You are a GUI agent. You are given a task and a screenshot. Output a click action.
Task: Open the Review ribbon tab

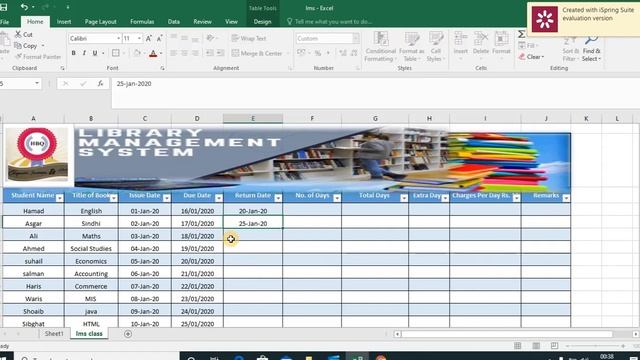tap(202, 22)
